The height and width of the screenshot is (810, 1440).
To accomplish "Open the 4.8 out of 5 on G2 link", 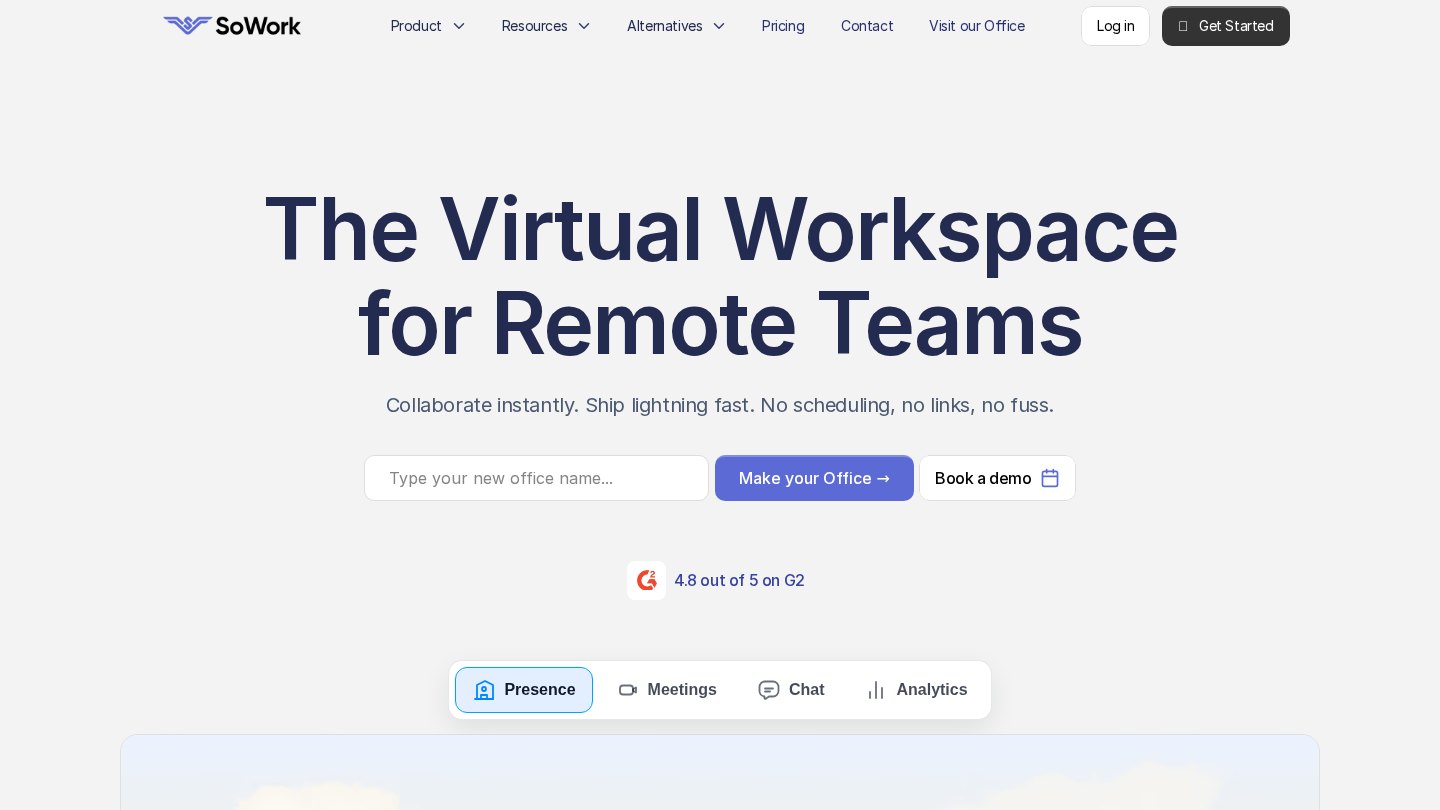I will 739,580.
